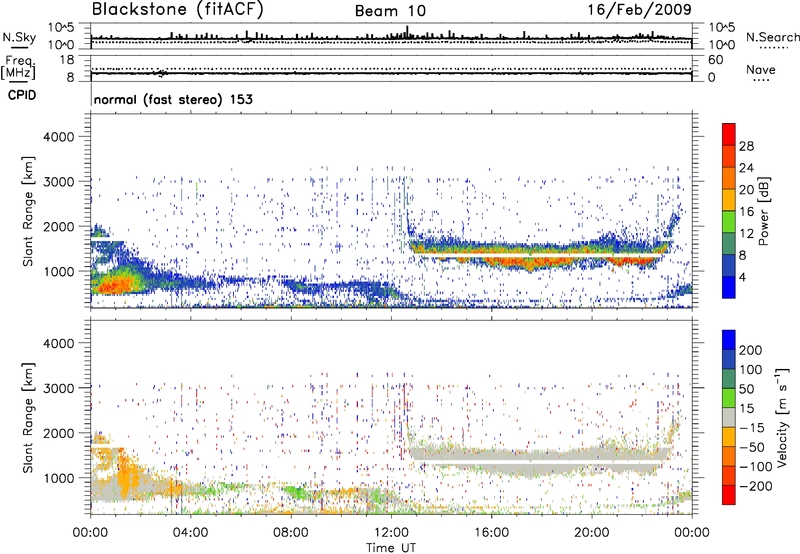Pick the Velocity segment between -200 and -100

(x=729, y=475)
